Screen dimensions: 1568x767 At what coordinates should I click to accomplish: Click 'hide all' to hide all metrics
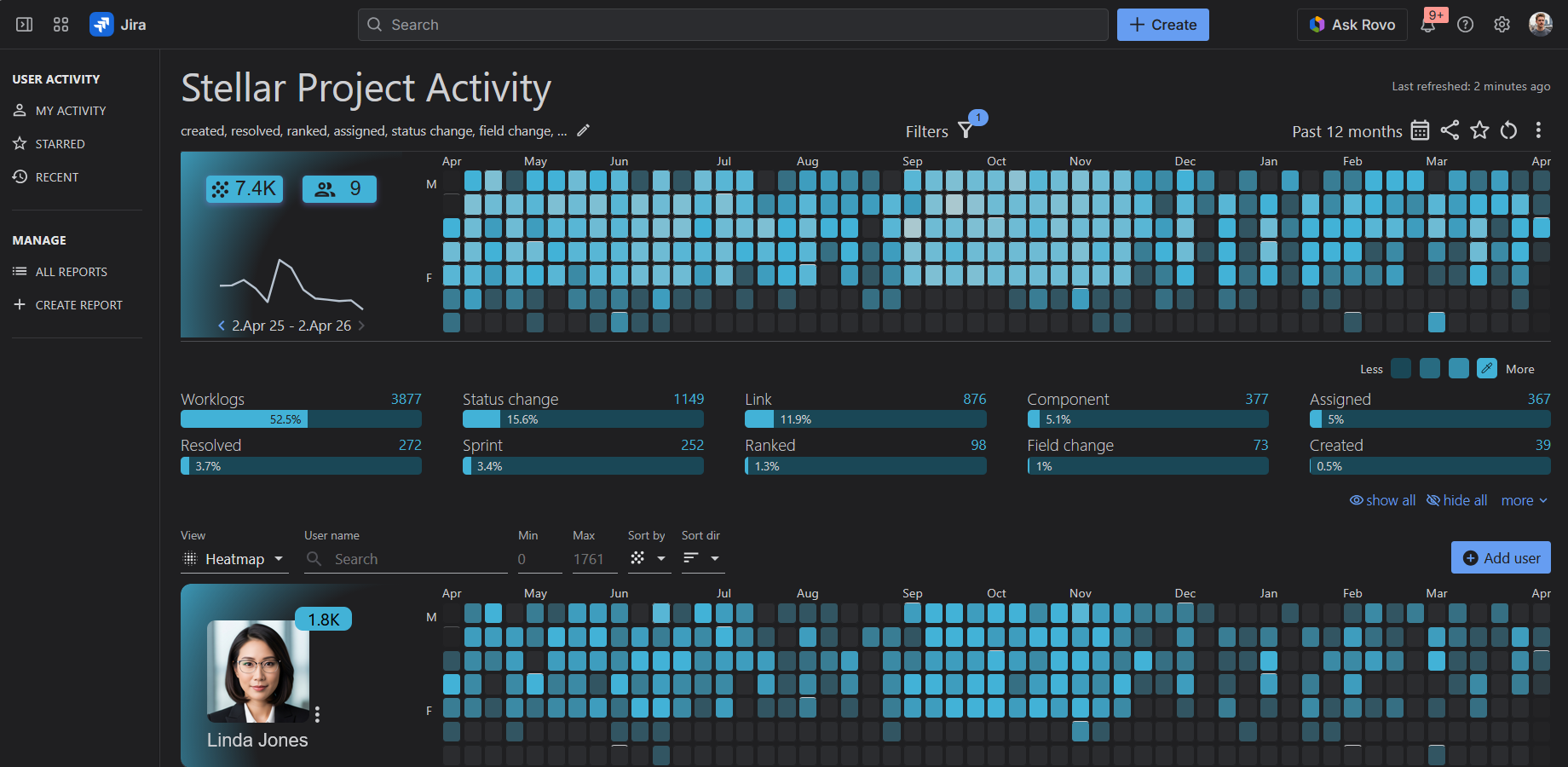pyautogui.click(x=1456, y=500)
